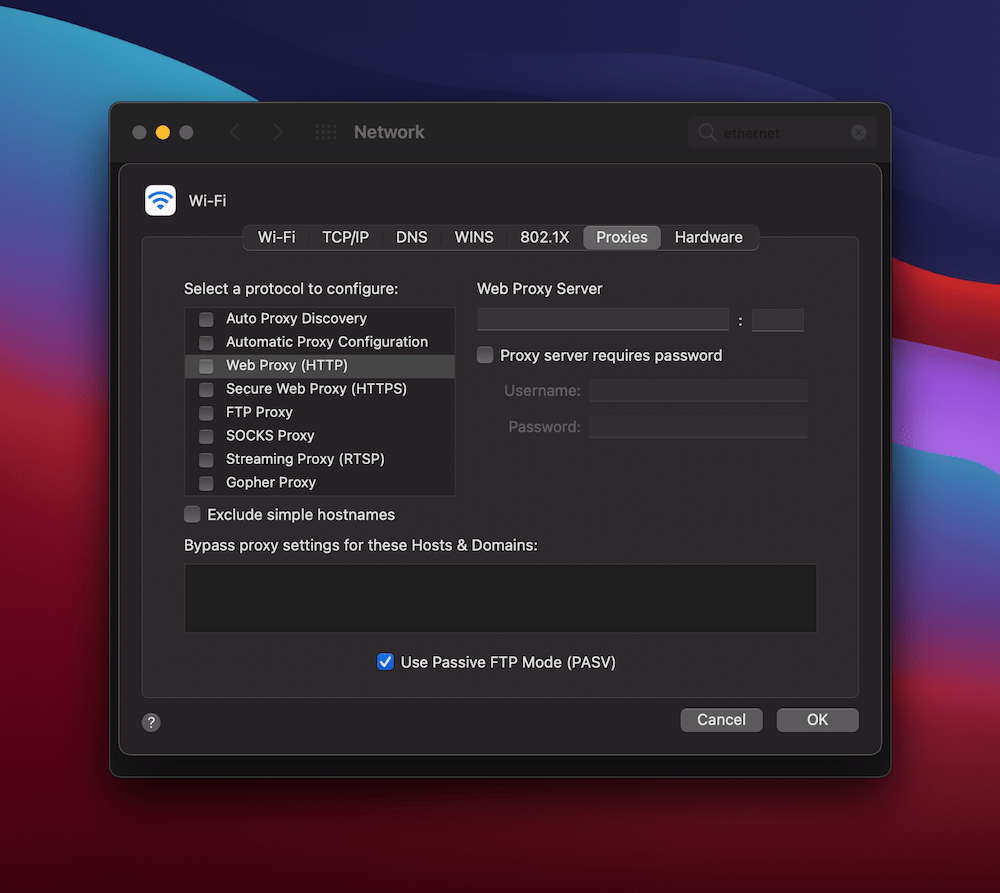Select the 802.1X tab
This screenshot has width=1000, height=893.
click(544, 237)
